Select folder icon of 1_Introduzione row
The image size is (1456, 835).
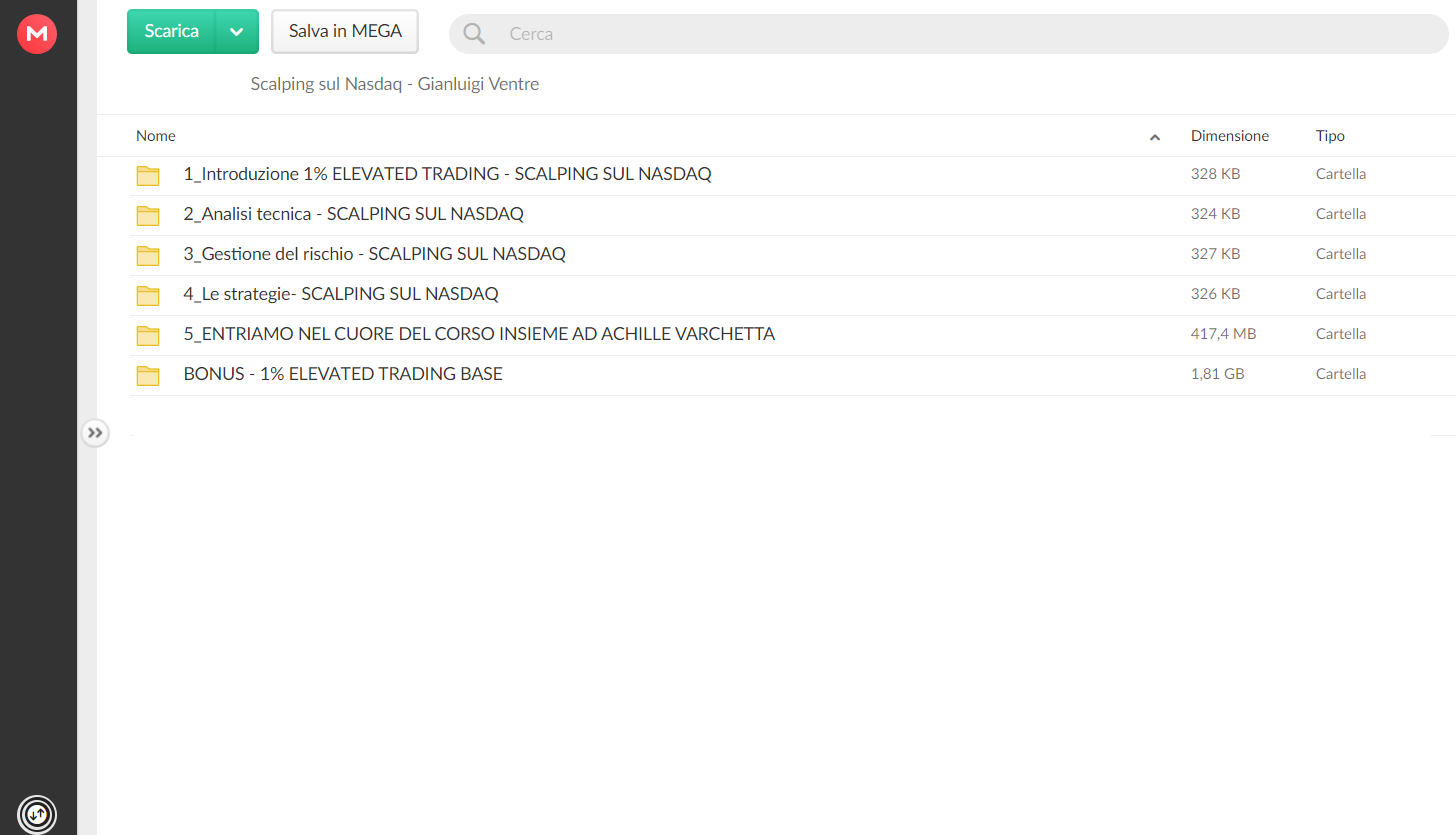(148, 175)
